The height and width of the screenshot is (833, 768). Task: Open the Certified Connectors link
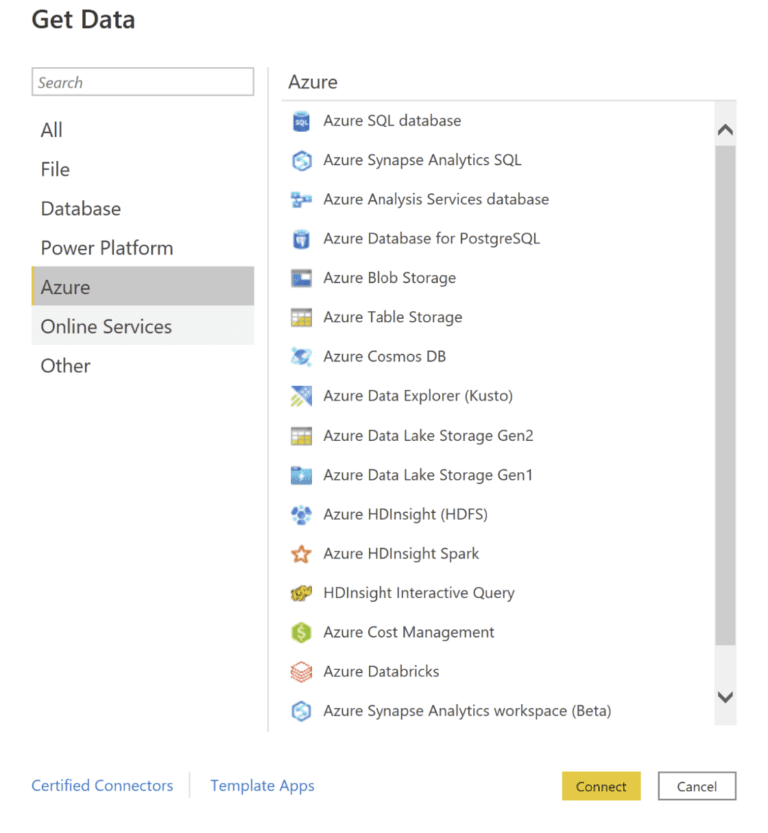pyautogui.click(x=102, y=786)
